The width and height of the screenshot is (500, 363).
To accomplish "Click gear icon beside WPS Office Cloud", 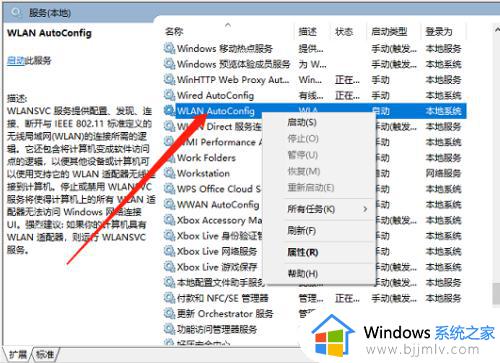I will point(169,189).
